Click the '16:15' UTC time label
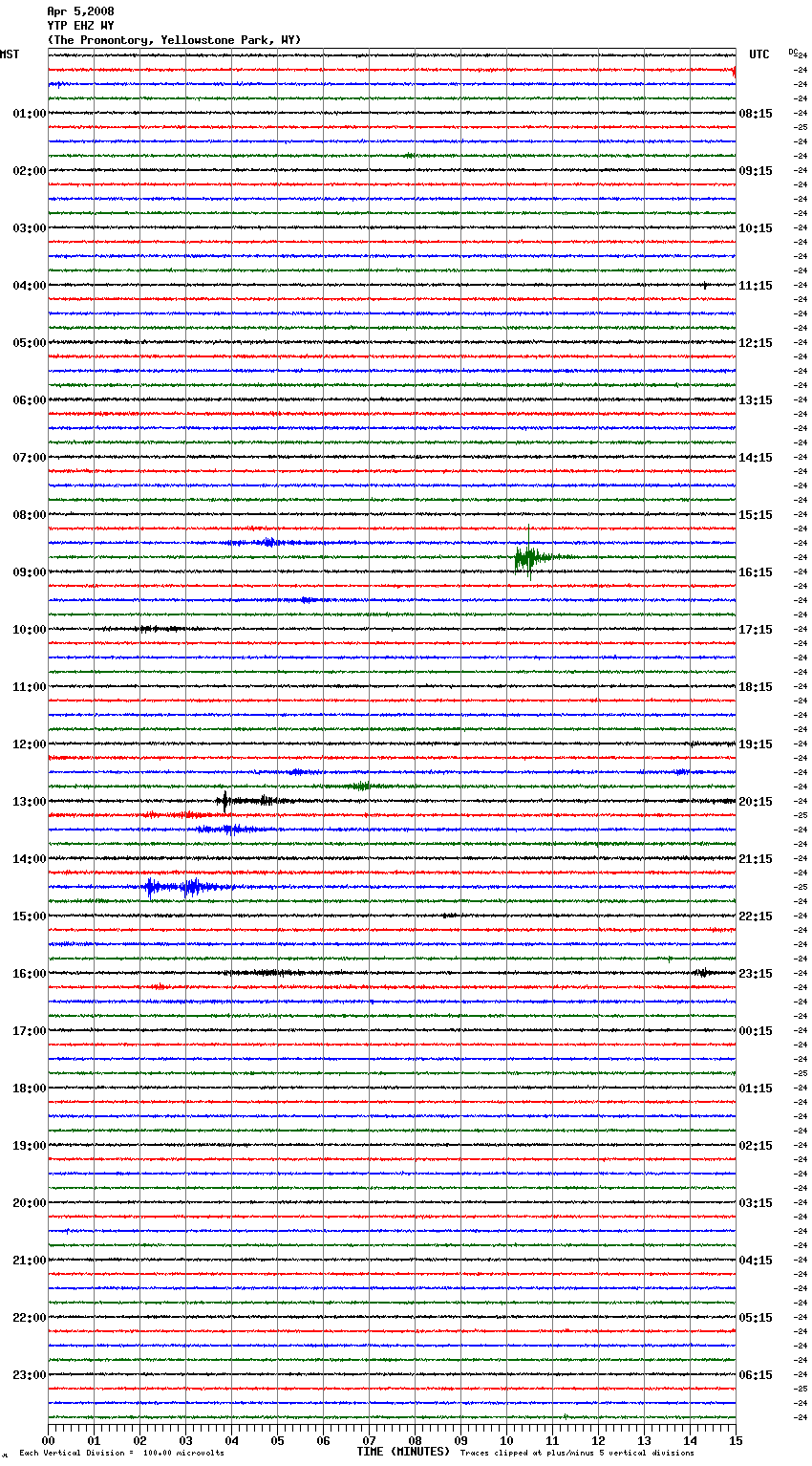Image resolution: width=812 pixels, height=1466 pixels. coord(756,572)
